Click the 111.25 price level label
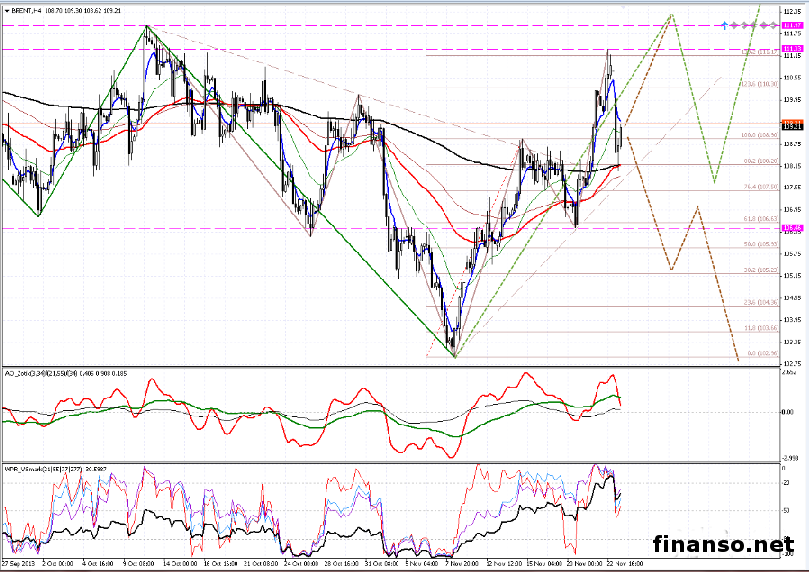Screen dimensions: 809x572 (792, 48)
